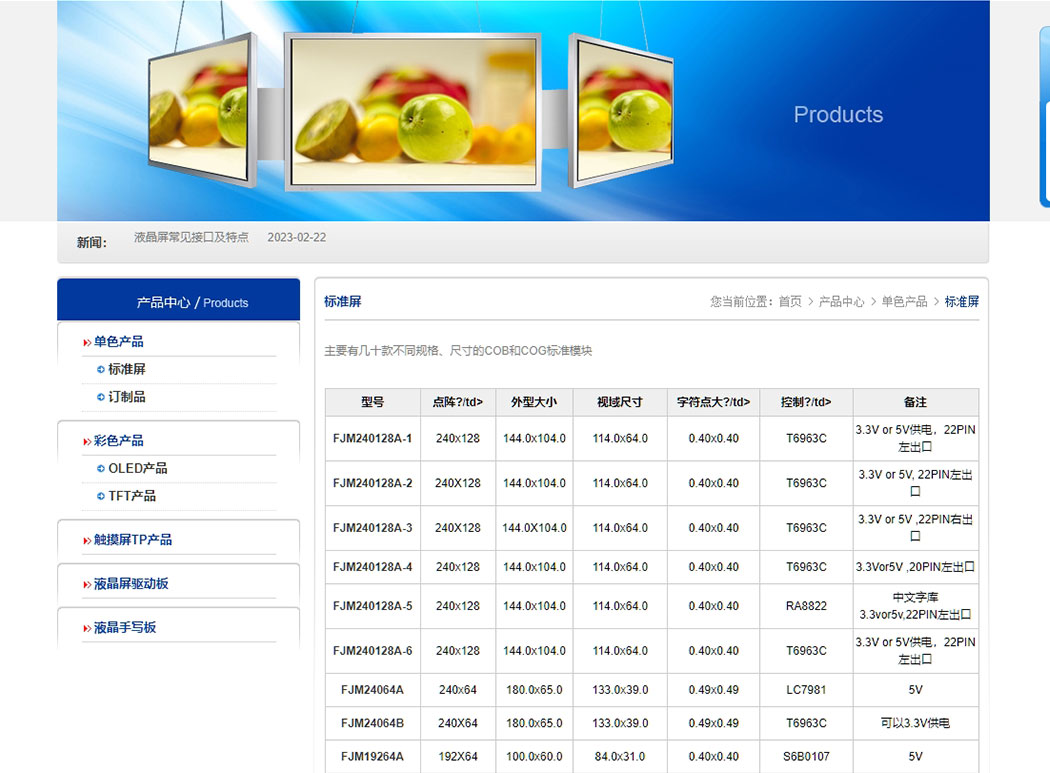Click the blue bullet icon beside 订制品

point(101,397)
